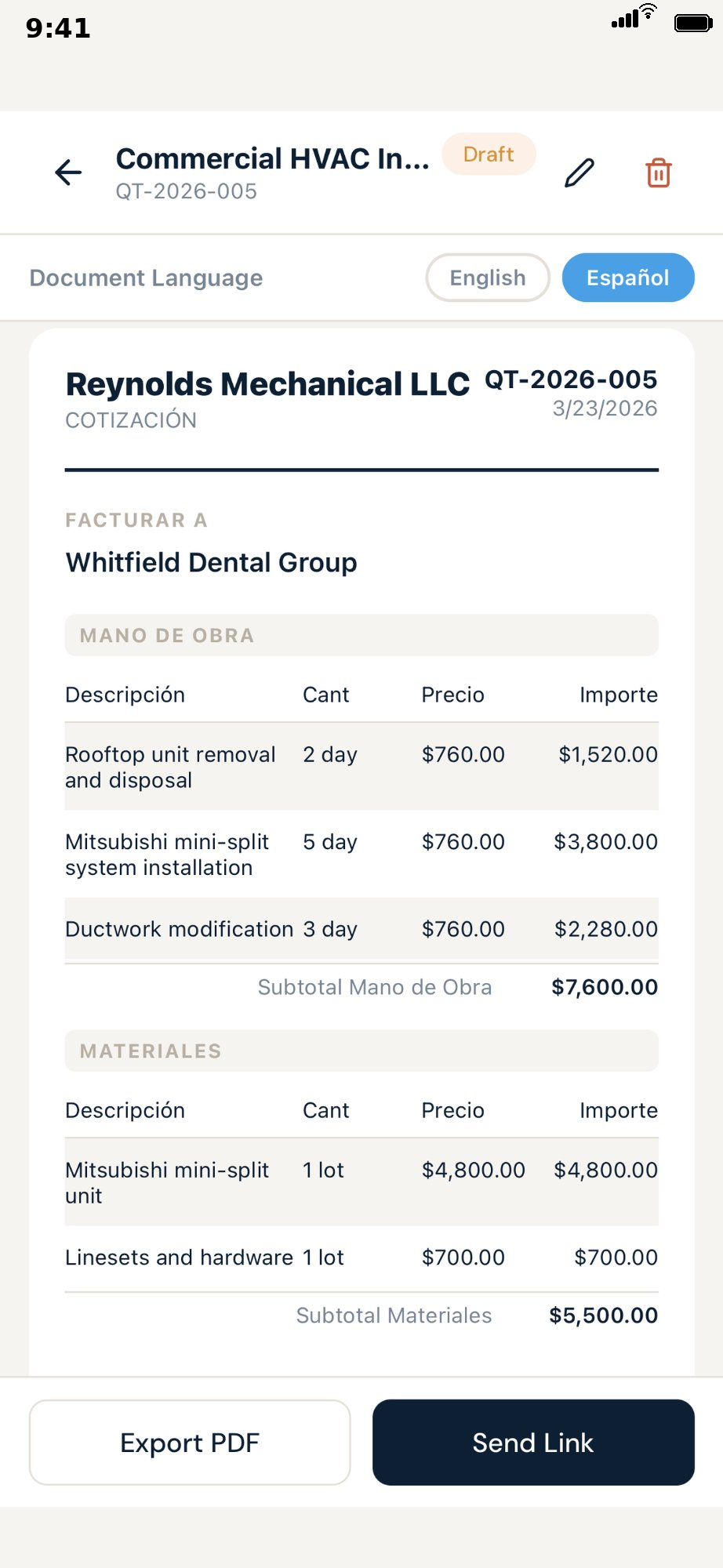Select the Rooftop unit removal row

pyautogui.click(x=361, y=767)
